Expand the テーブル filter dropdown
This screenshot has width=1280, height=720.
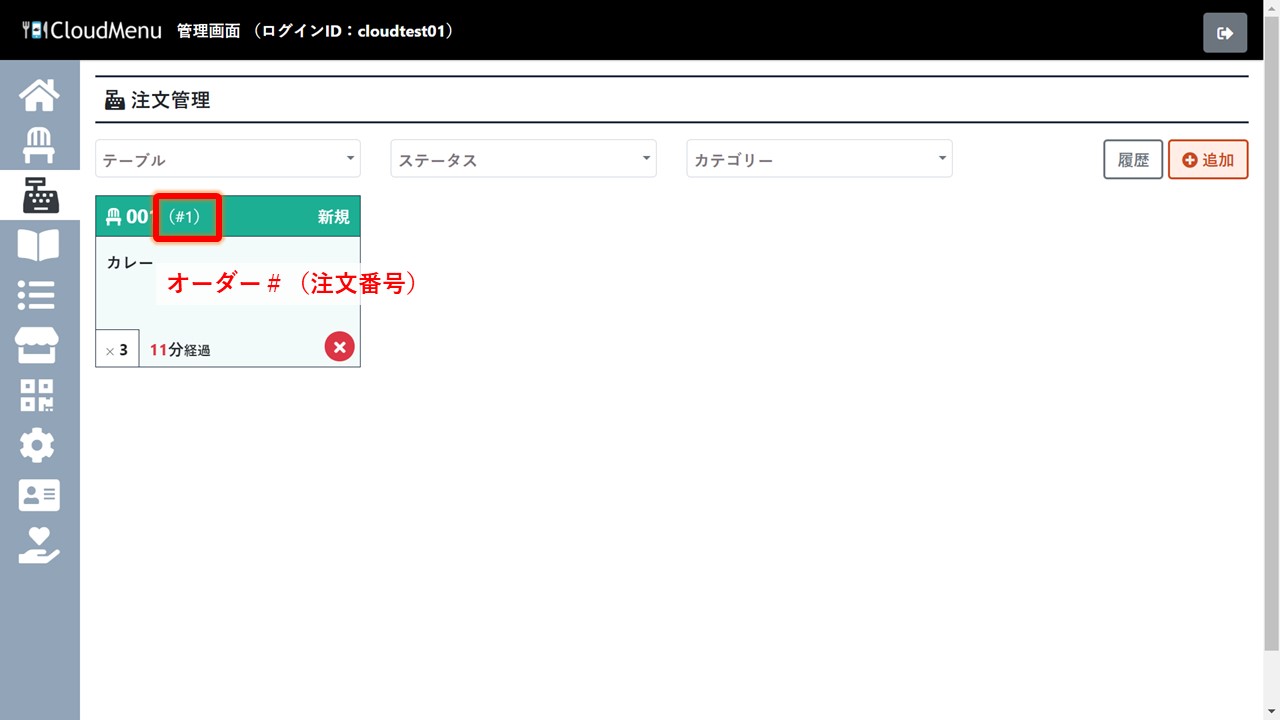pyautogui.click(x=228, y=159)
